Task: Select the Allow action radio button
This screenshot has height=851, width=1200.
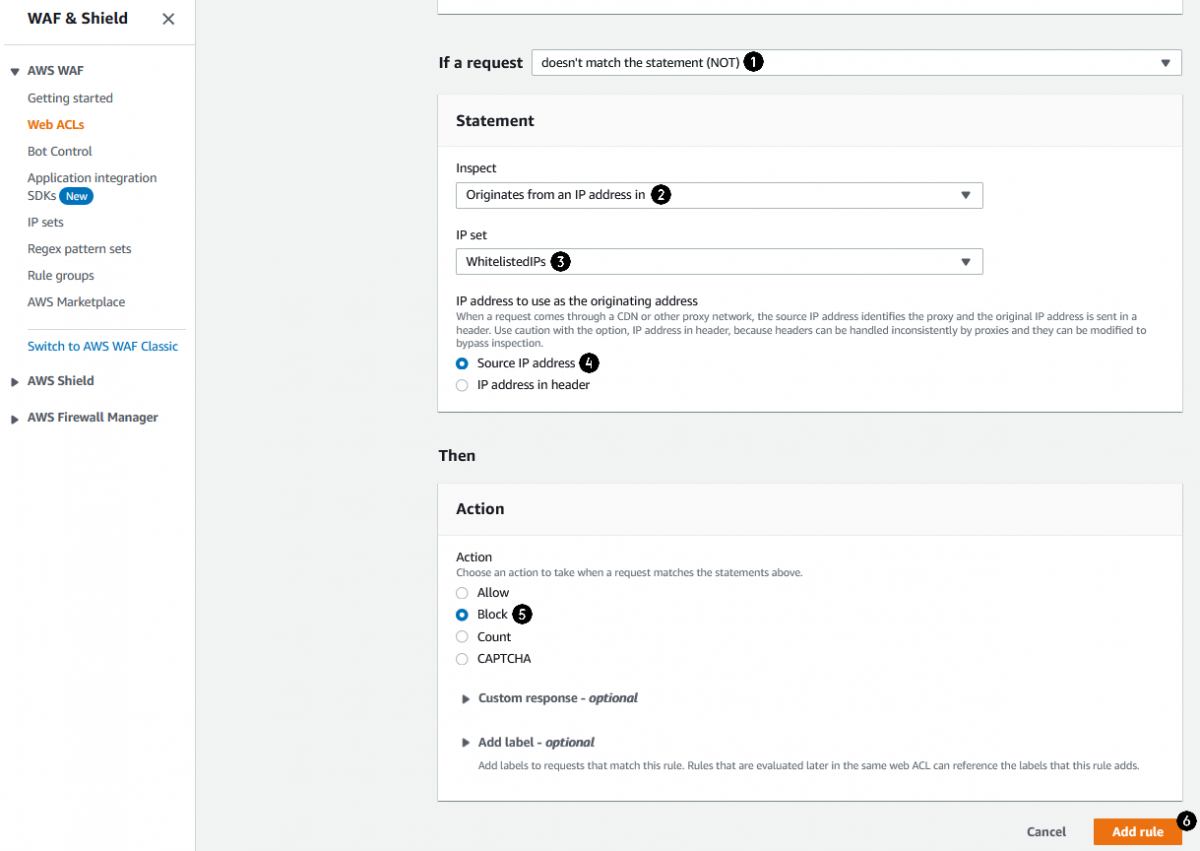Action: [x=462, y=593]
